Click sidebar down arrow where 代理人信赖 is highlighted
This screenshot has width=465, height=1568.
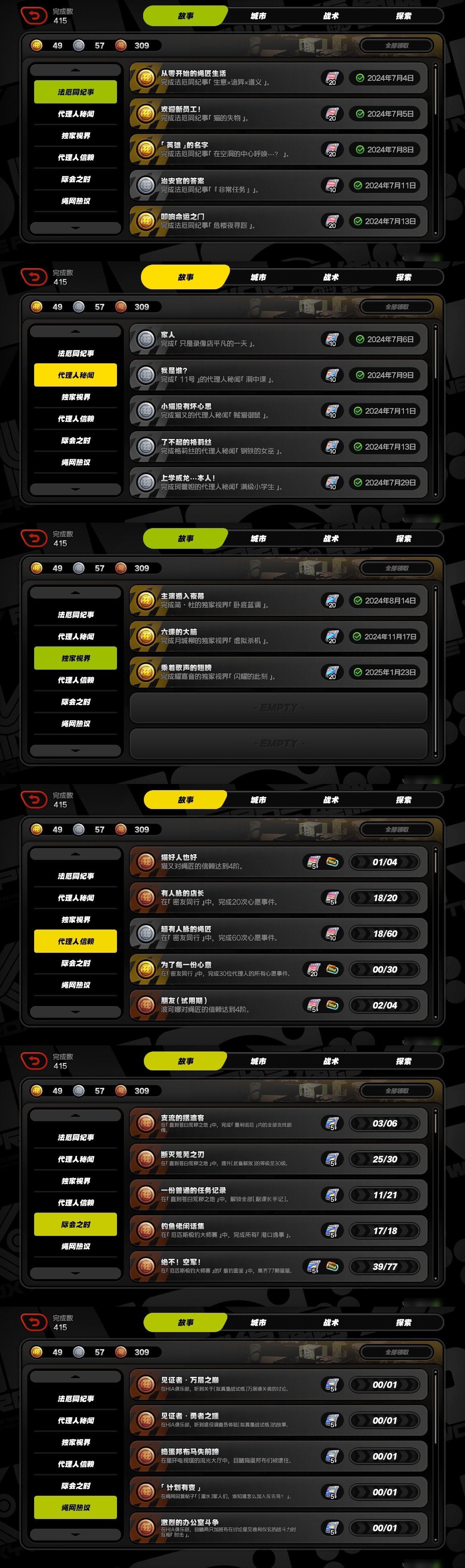76,1012
